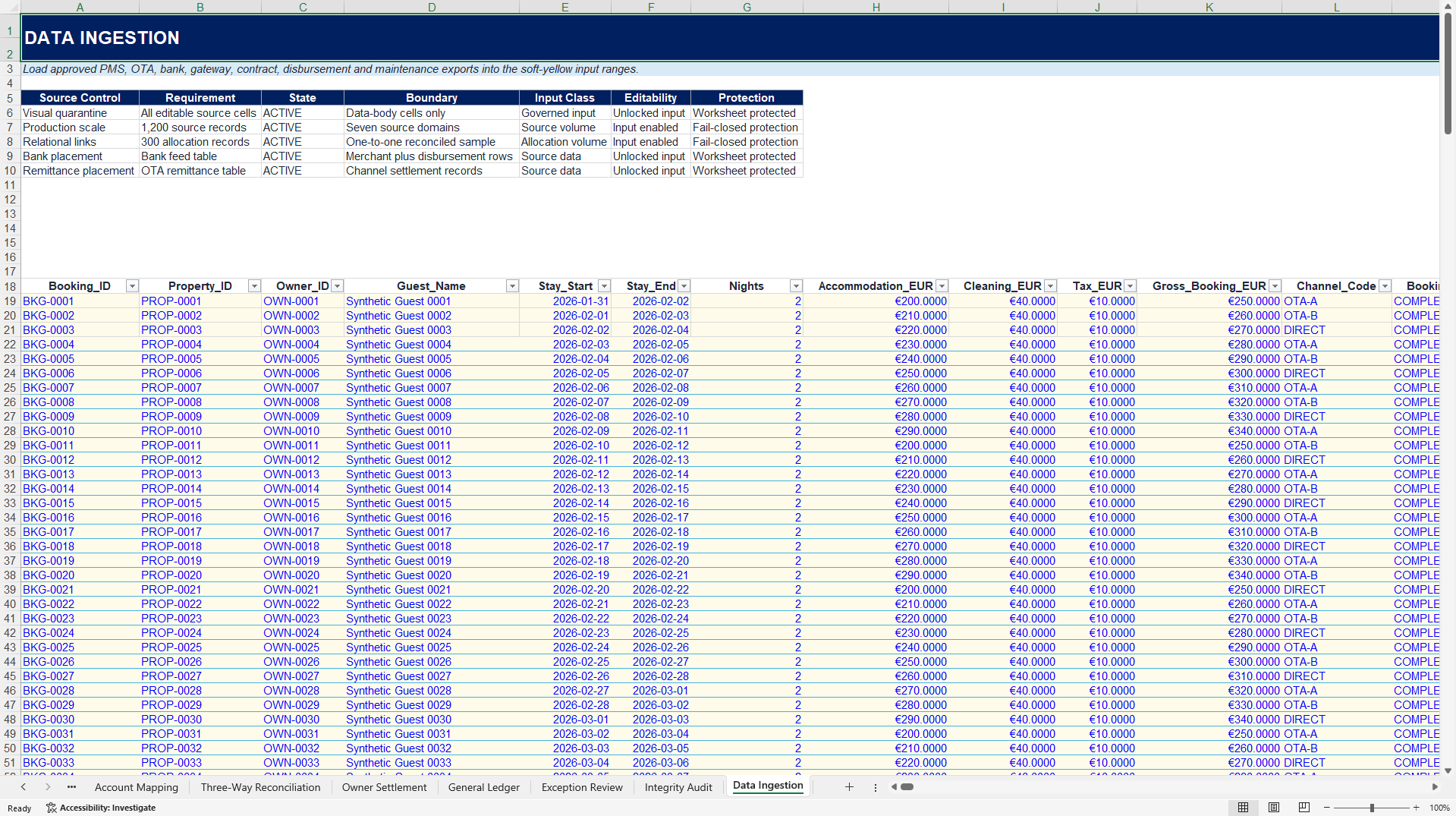
Task: Switch to Normal view
Action: (1243, 808)
